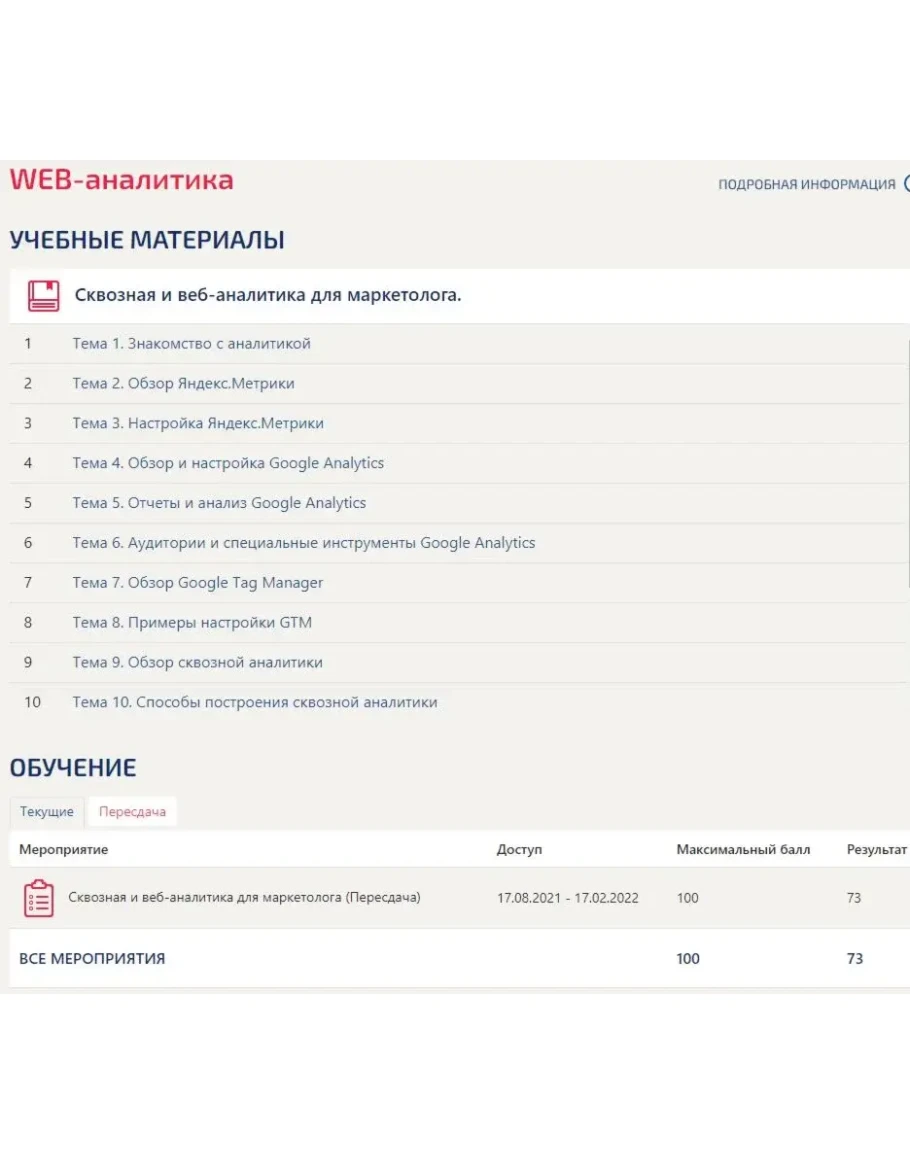
Task: Open ПОДРОБНАЯ ИНФОРМАЦИЯ link
Action: tap(806, 185)
